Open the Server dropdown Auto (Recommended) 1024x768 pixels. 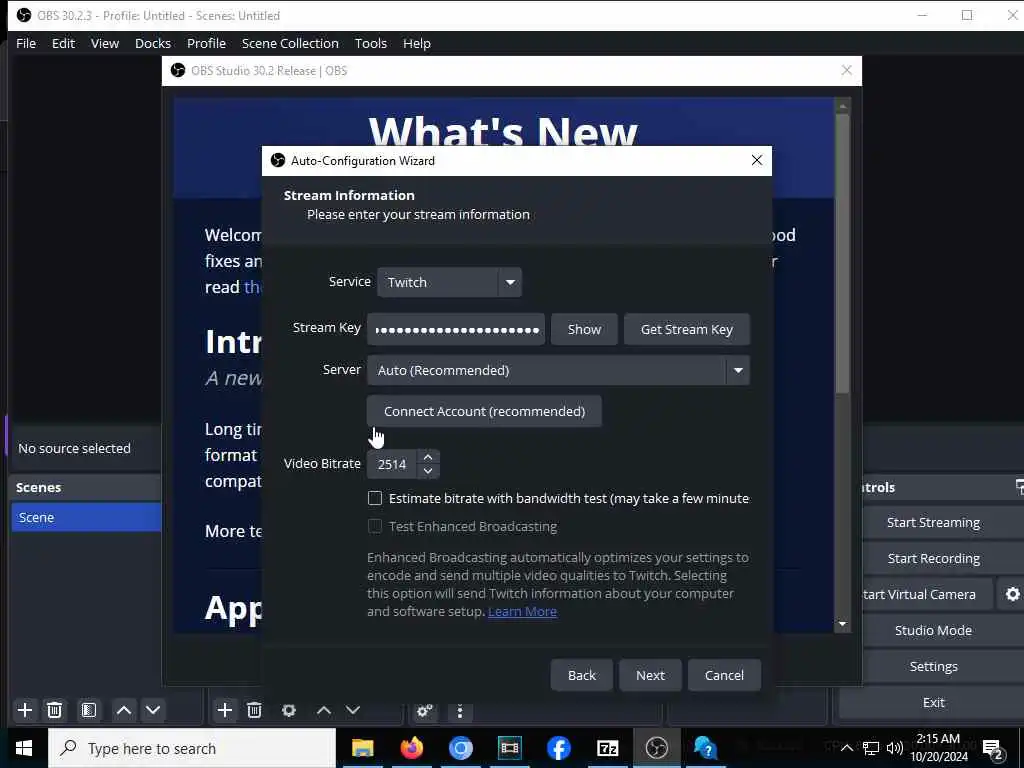pos(558,370)
